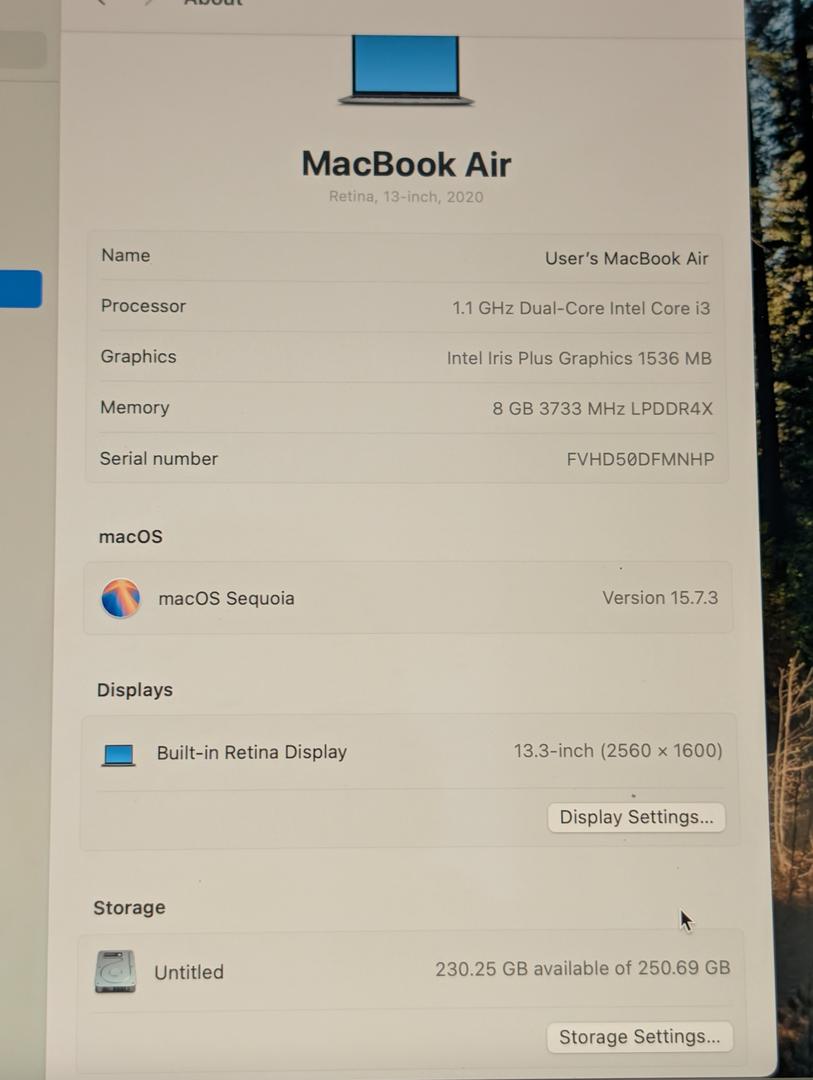Click the macOS Sequoia label

tap(226, 599)
